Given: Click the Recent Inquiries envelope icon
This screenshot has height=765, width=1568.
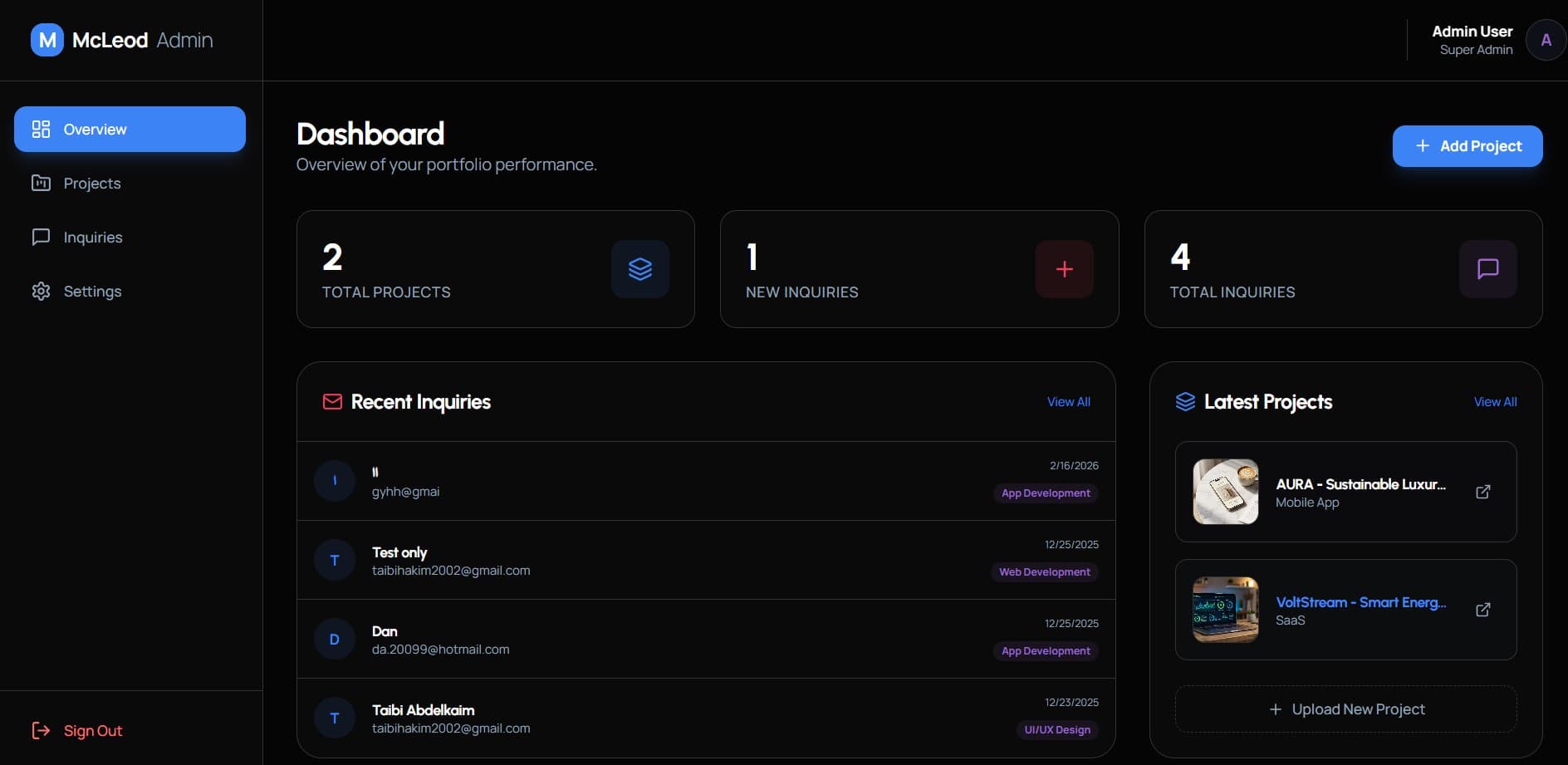Looking at the screenshot, I should pyautogui.click(x=332, y=402).
